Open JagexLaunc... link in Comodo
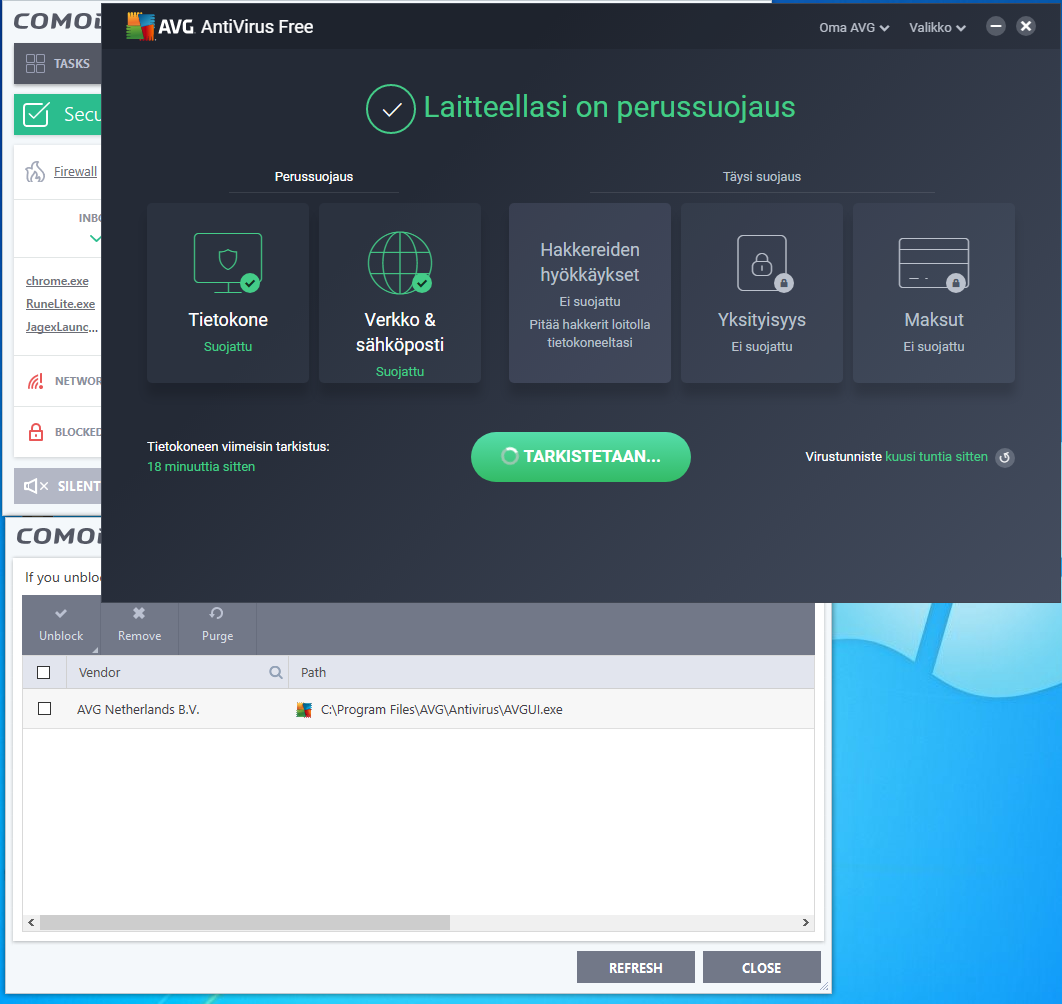Image resolution: width=1062 pixels, height=1004 pixels. tap(62, 327)
